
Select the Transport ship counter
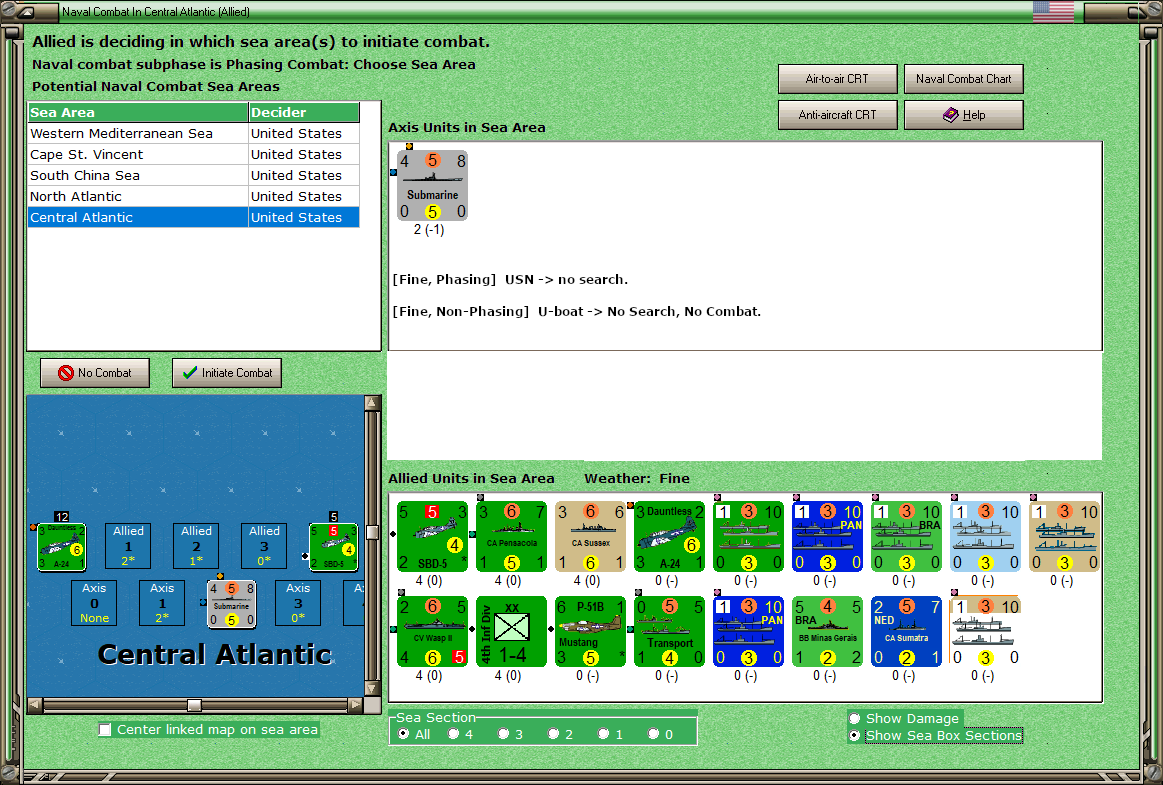pyautogui.click(x=669, y=631)
